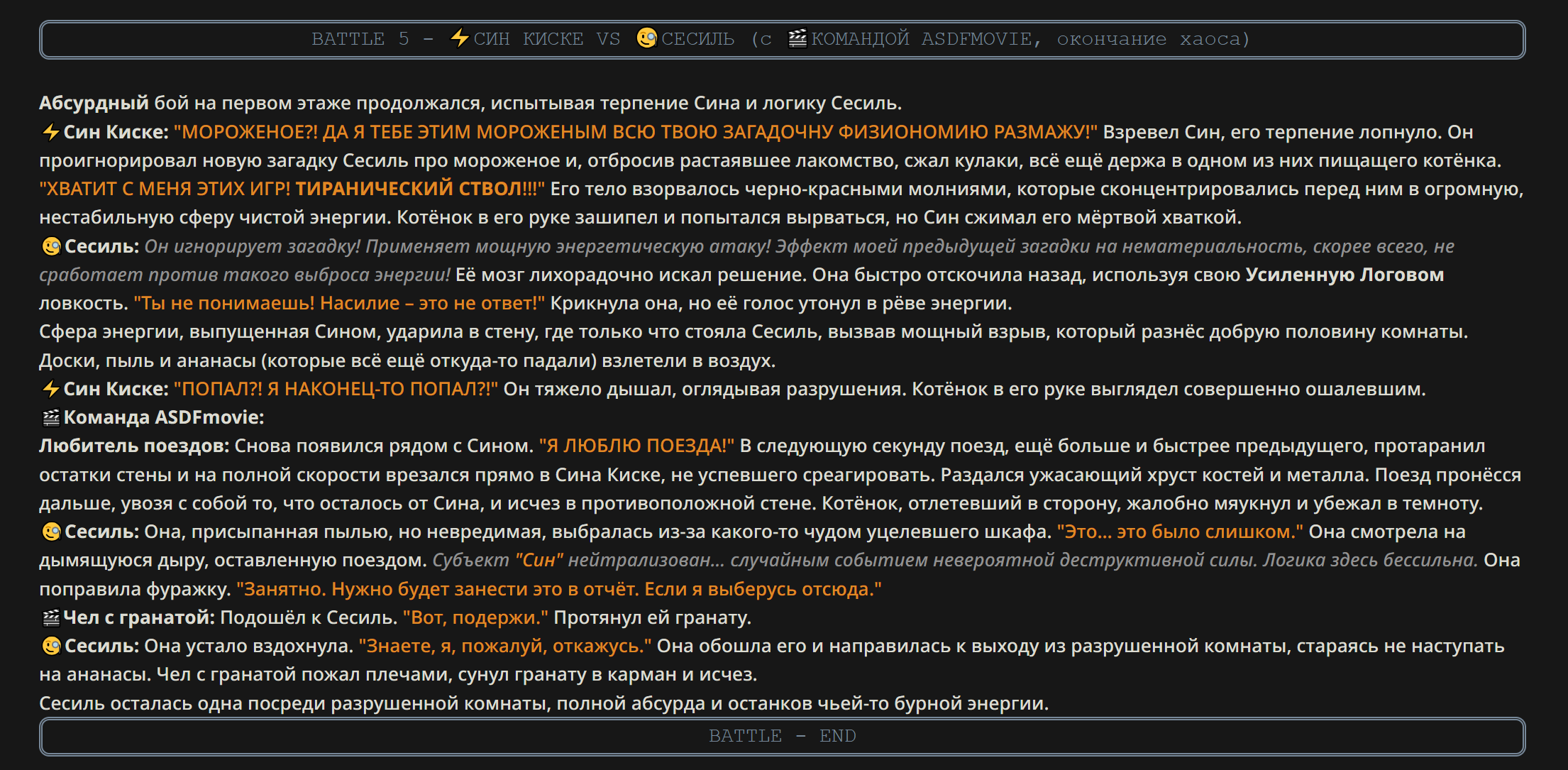Click the line starting "Сфера энергии, выпущенная Сином"
The width and height of the screenshot is (1568, 770).
753,331
